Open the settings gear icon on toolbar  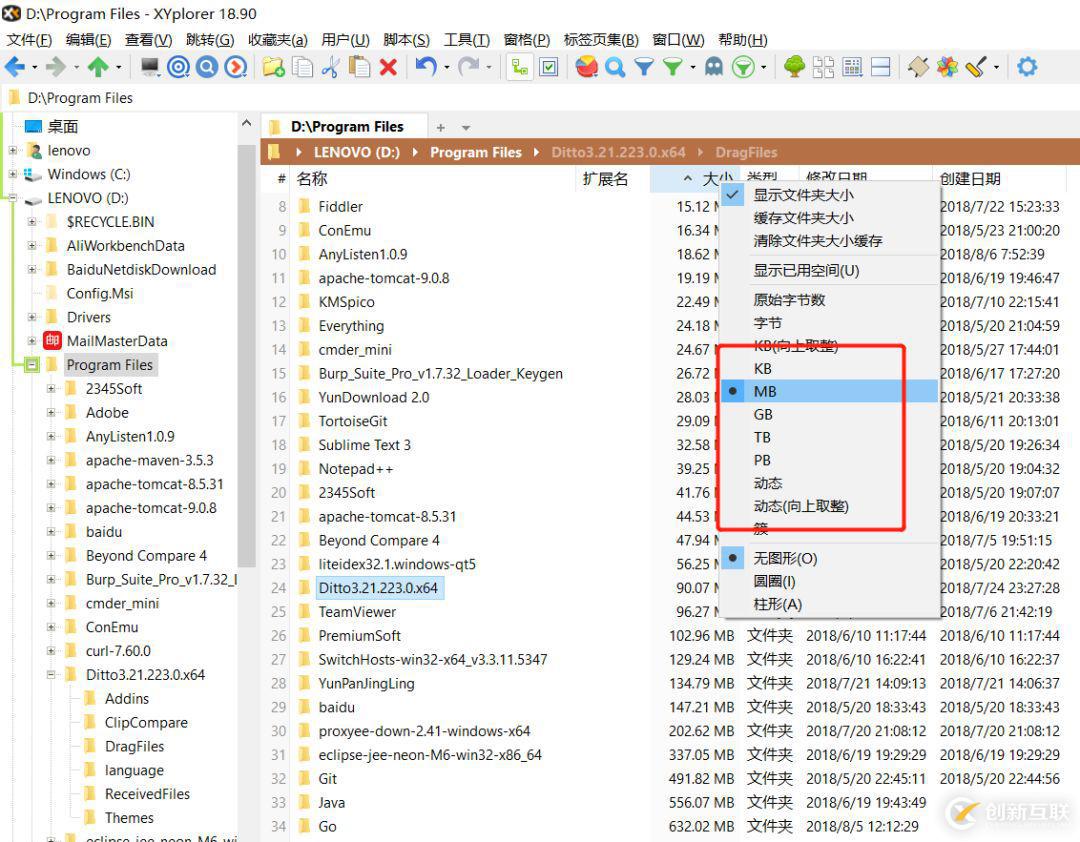pos(1027,66)
